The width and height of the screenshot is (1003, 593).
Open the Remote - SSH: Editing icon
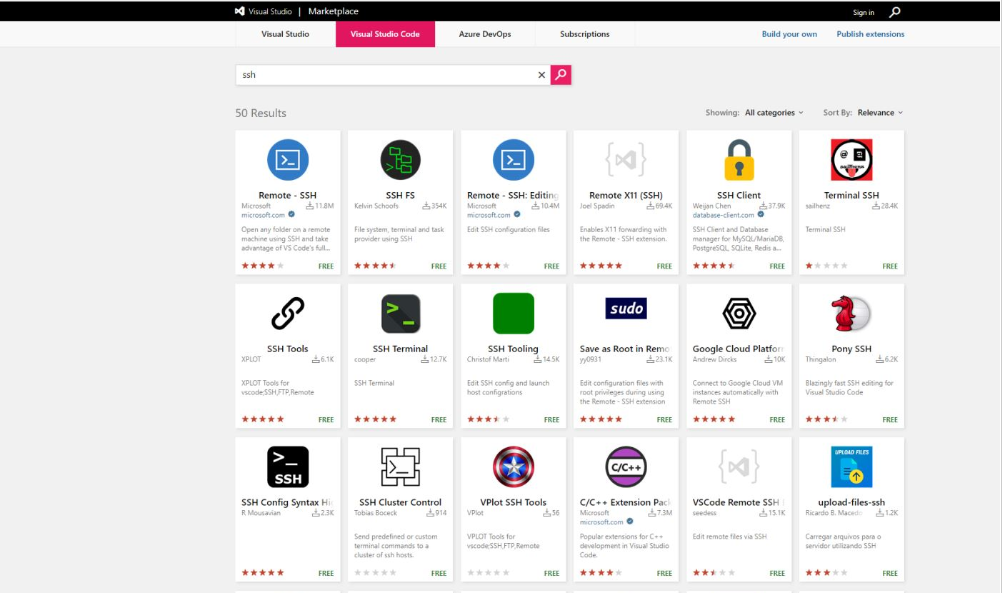point(513,160)
